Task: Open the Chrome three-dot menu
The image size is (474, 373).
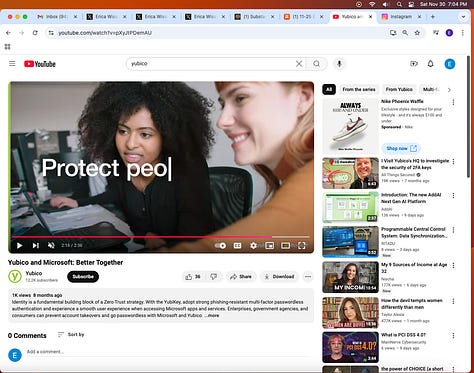Action: pos(463,33)
